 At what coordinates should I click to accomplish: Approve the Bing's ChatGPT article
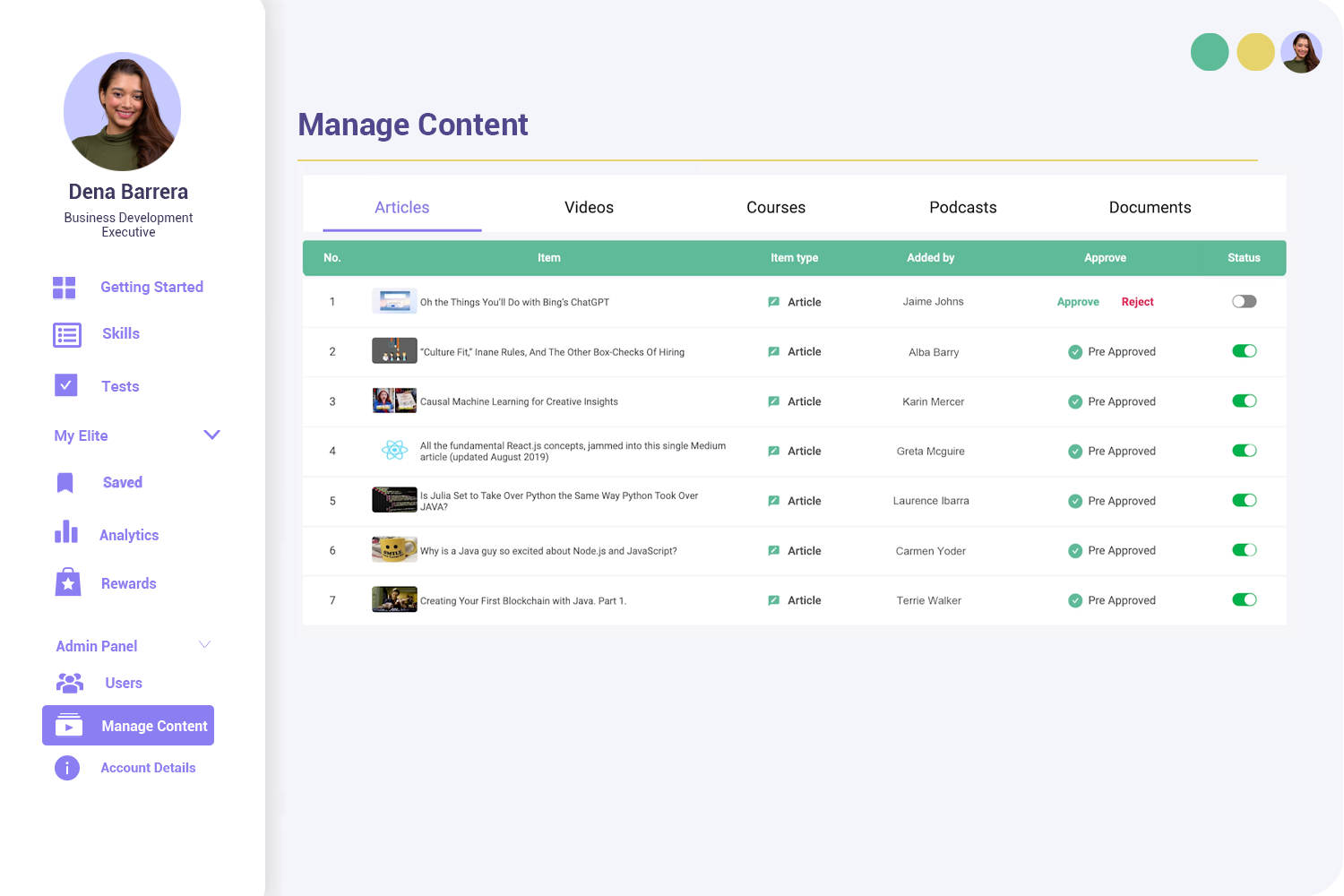point(1078,302)
